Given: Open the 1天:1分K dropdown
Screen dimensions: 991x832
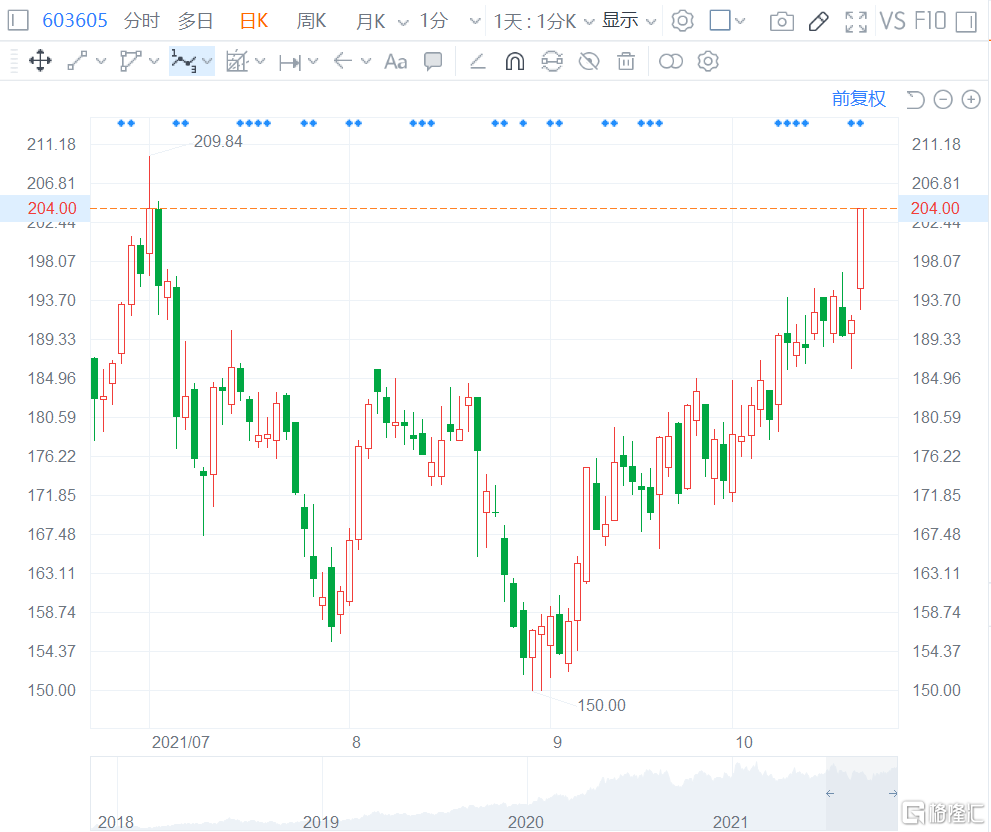Looking at the screenshot, I should 544,21.
